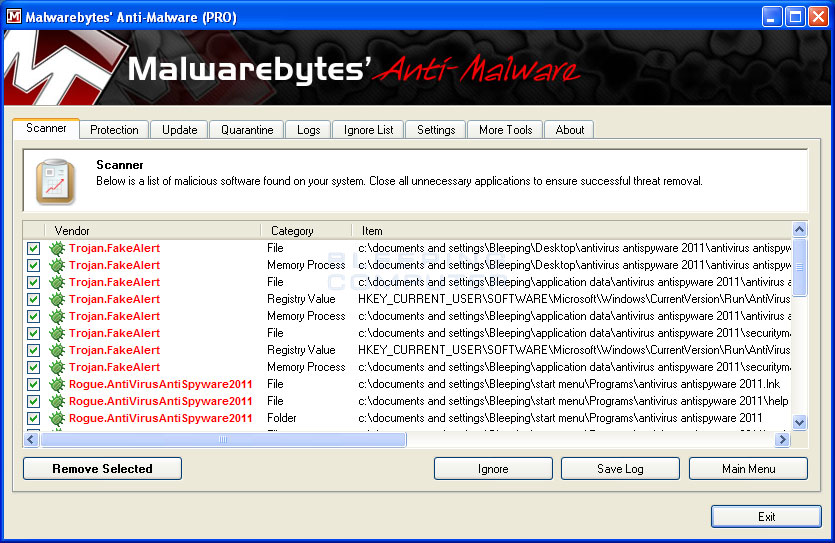Minimize the Malwarebytes window
Image resolution: width=835 pixels, height=543 pixels.
pyautogui.click(x=772, y=17)
